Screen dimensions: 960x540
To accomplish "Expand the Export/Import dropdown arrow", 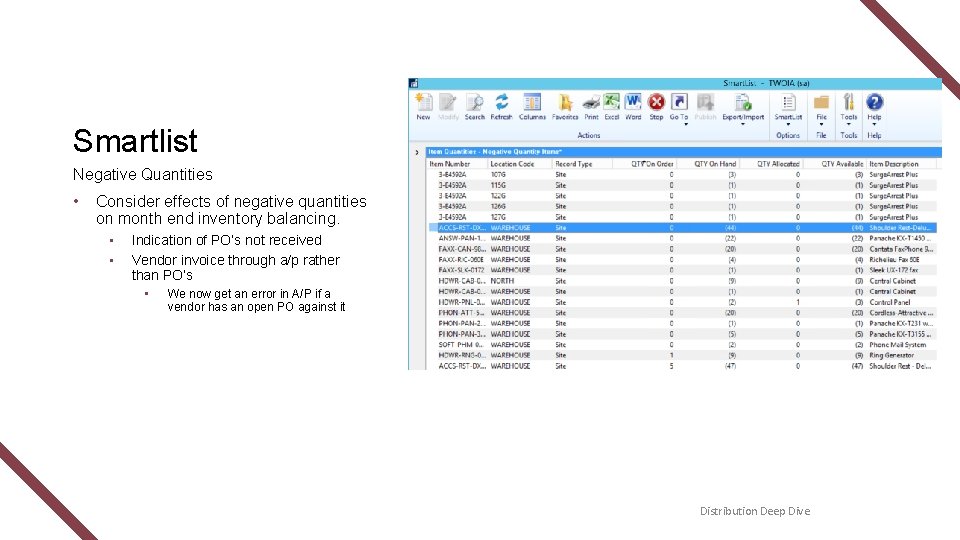I will [743, 124].
